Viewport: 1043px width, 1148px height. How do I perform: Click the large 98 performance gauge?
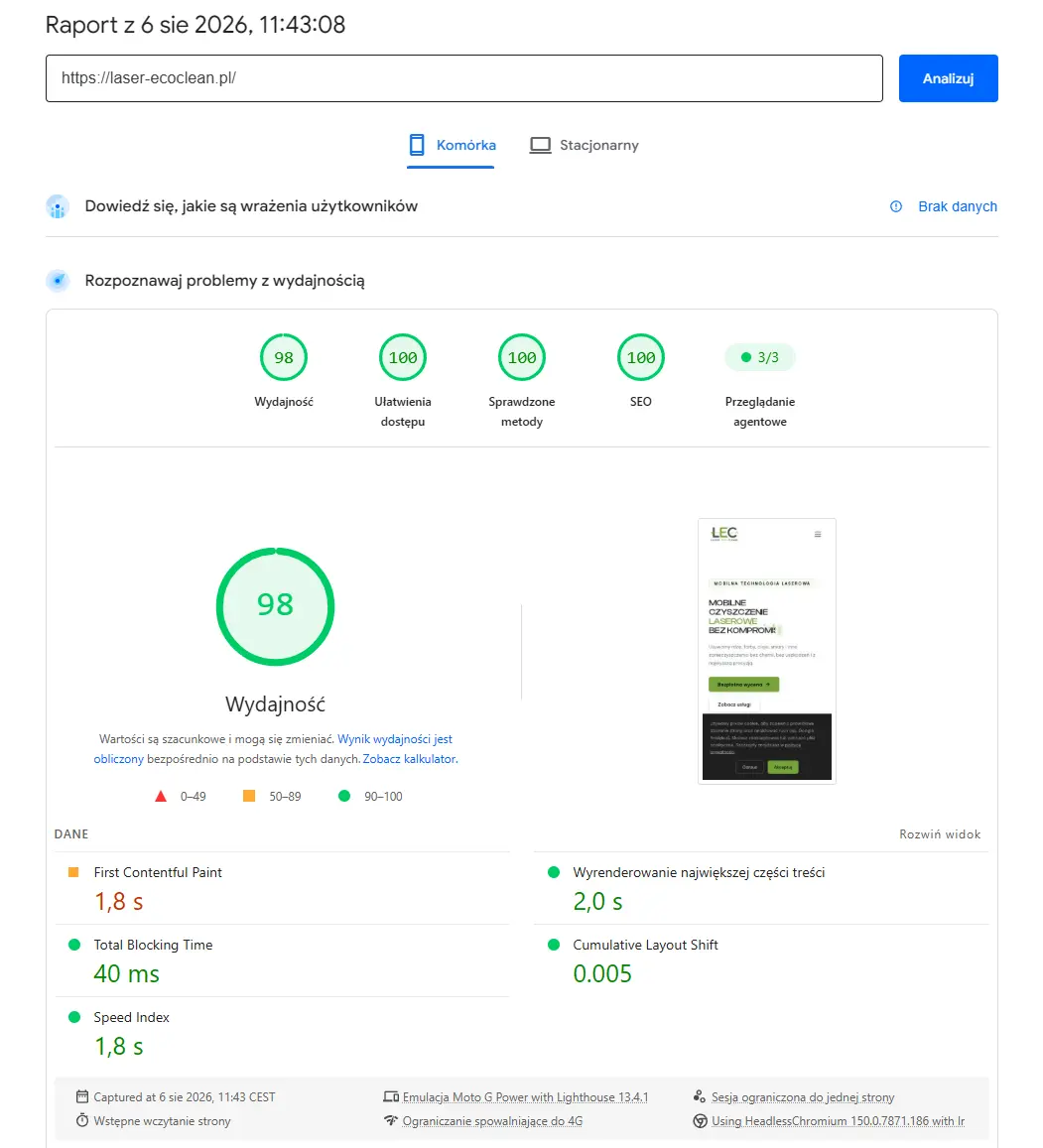click(276, 606)
